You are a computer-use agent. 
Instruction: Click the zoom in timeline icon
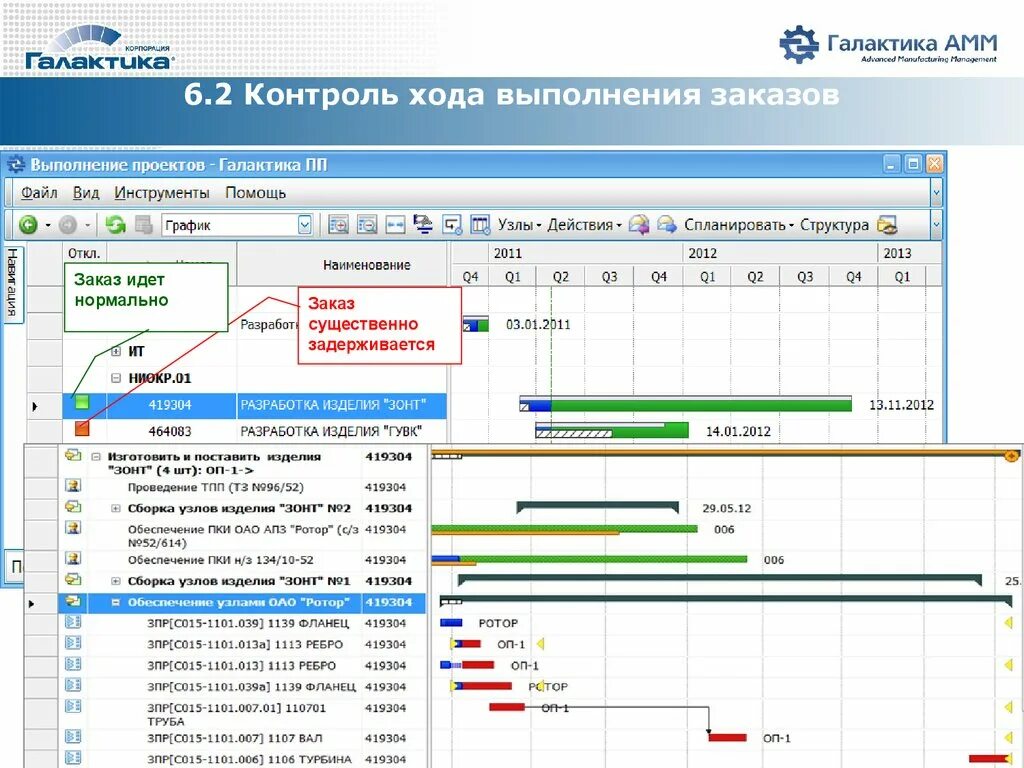click(x=338, y=225)
